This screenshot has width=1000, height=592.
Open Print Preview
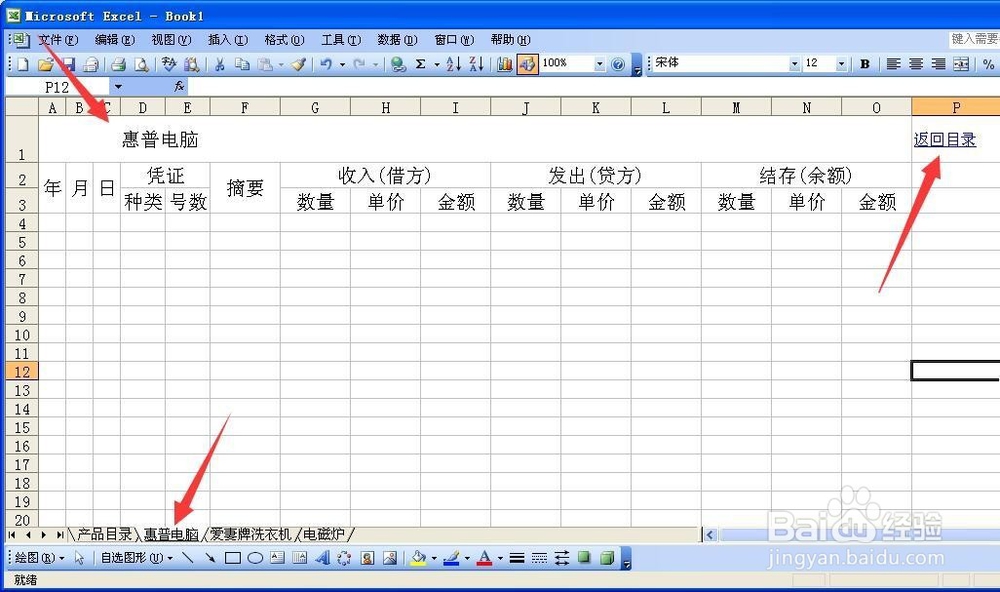pos(142,64)
